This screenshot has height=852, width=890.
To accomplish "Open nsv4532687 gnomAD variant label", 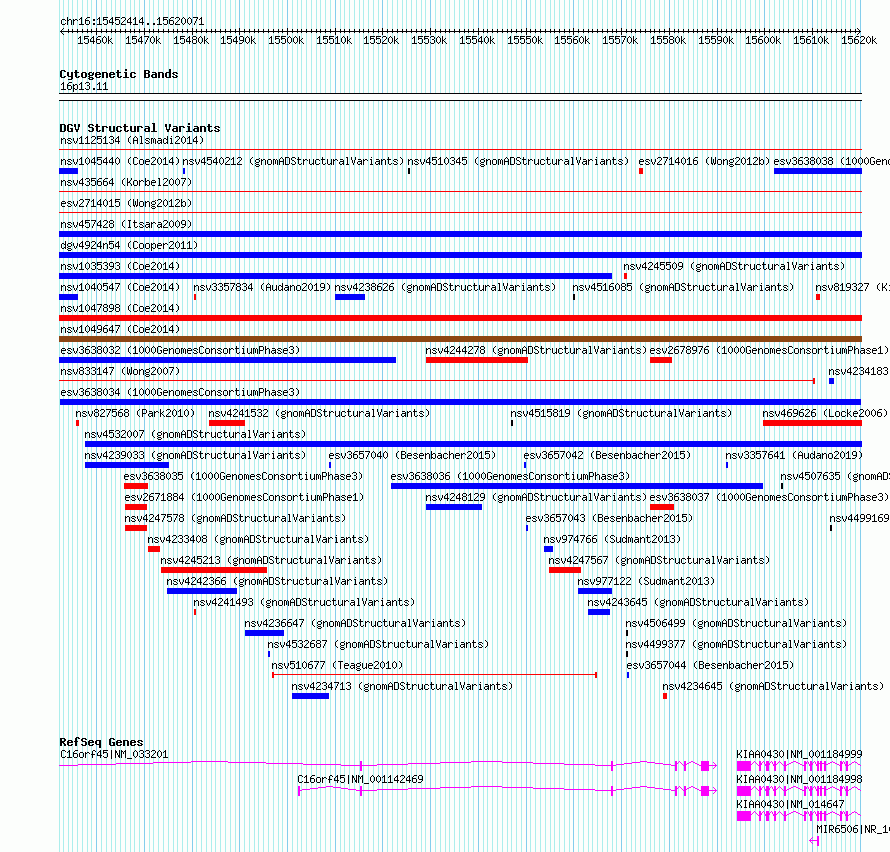I will click(x=378, y=644).
